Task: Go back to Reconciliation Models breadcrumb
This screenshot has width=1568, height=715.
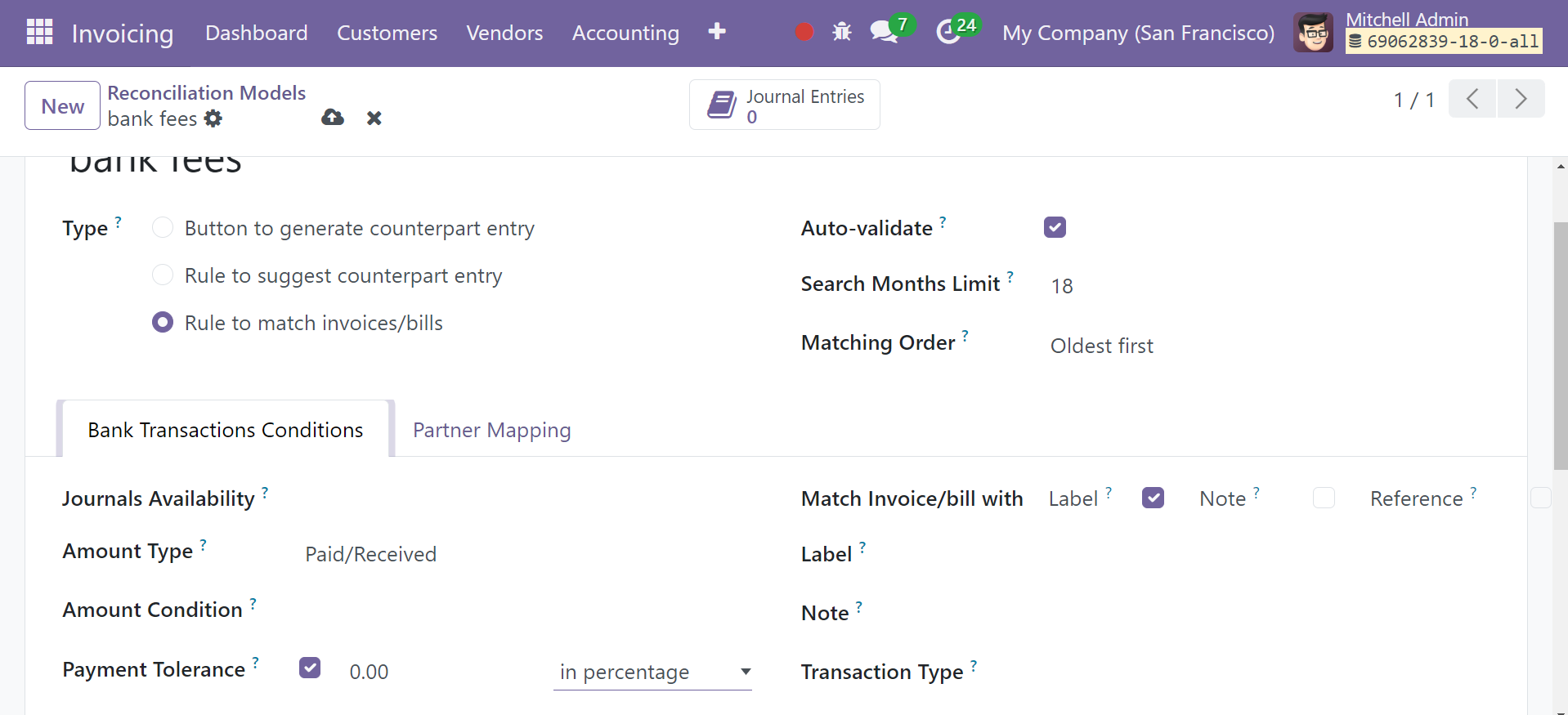Action: click(207, 92)
